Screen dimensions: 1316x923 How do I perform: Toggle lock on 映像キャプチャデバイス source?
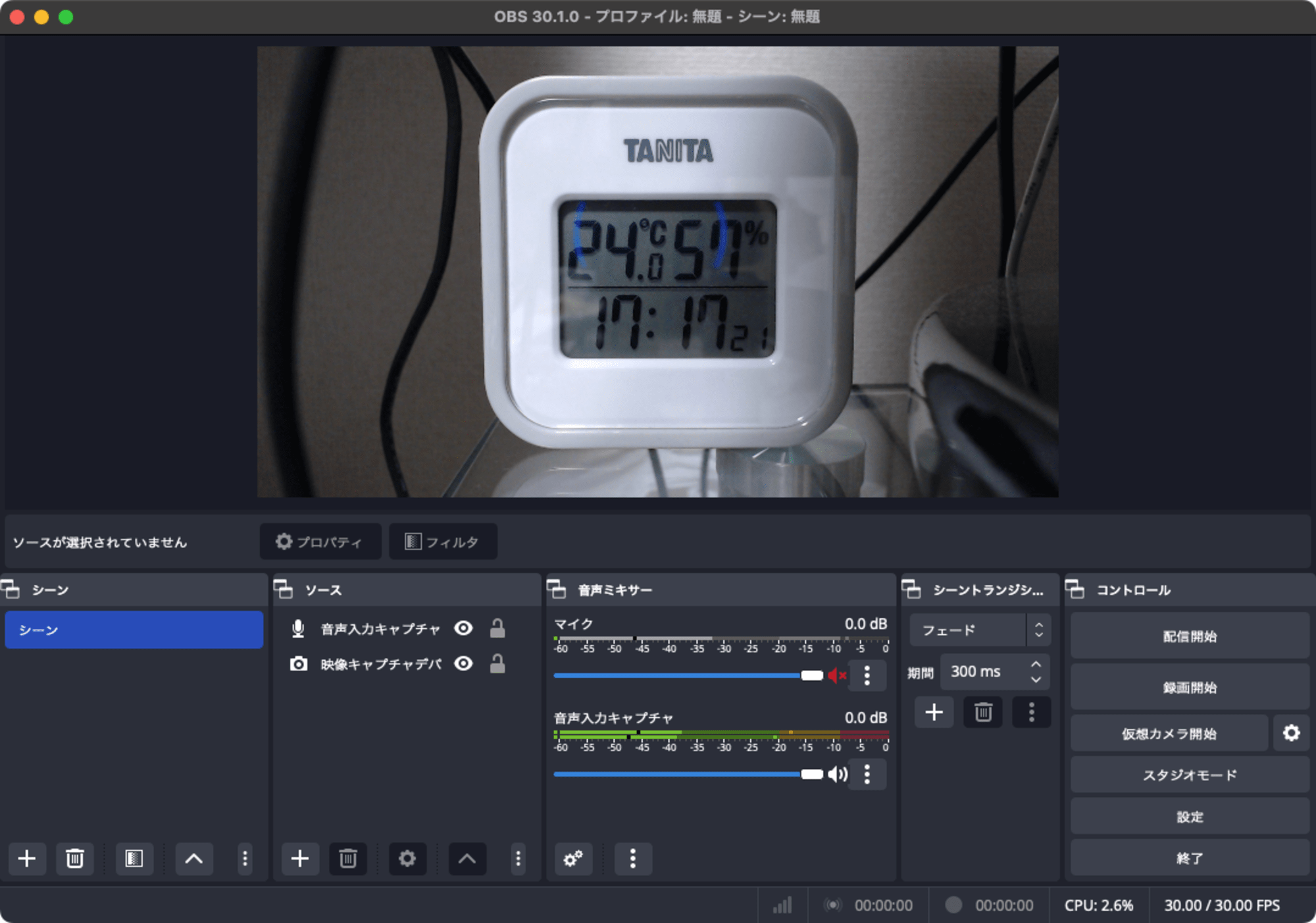coord(497,664)
